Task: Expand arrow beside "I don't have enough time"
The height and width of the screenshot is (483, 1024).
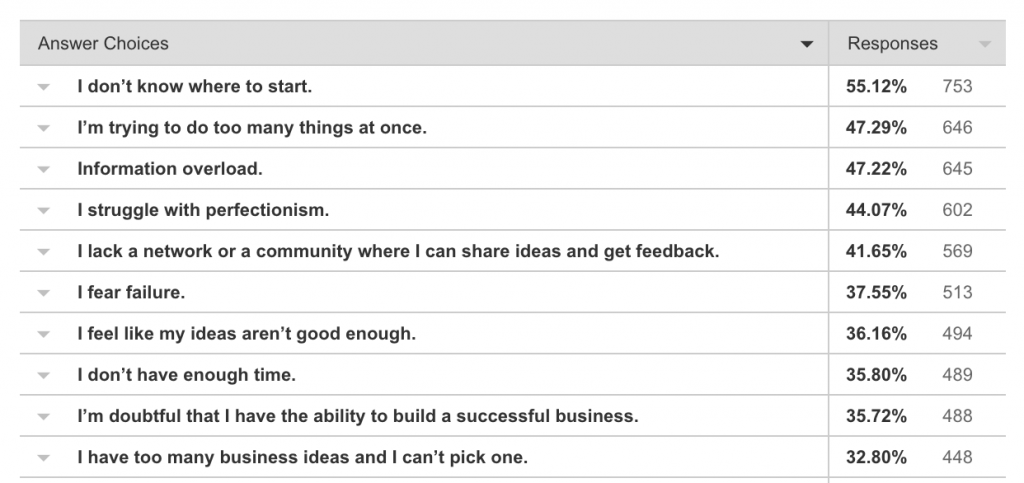Action: point(43,376)
